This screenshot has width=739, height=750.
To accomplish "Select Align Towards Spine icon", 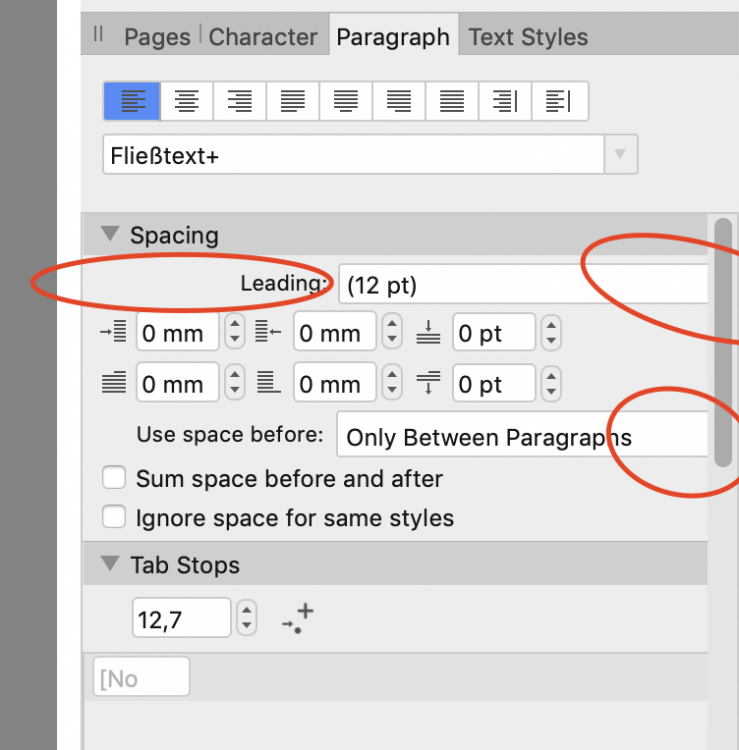I will [505, 101].
